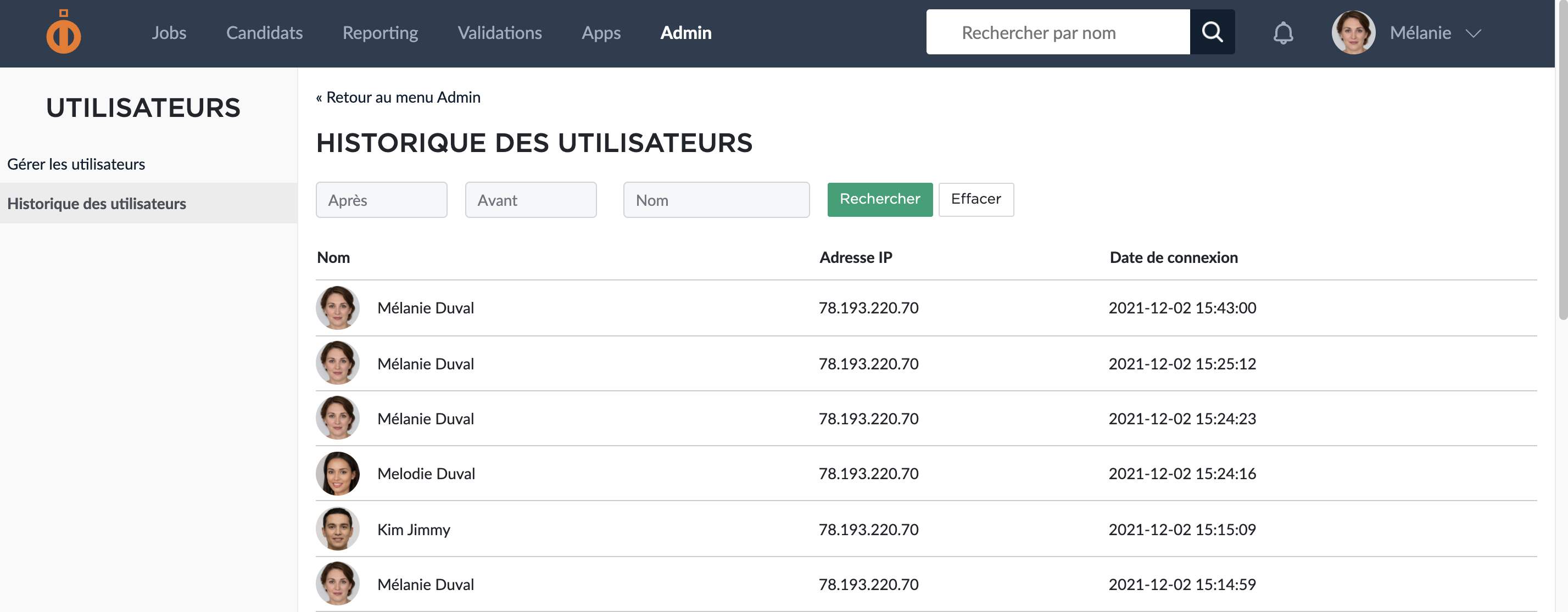Select Gérer les utilisateurs in sidebar

click(76, 164)
